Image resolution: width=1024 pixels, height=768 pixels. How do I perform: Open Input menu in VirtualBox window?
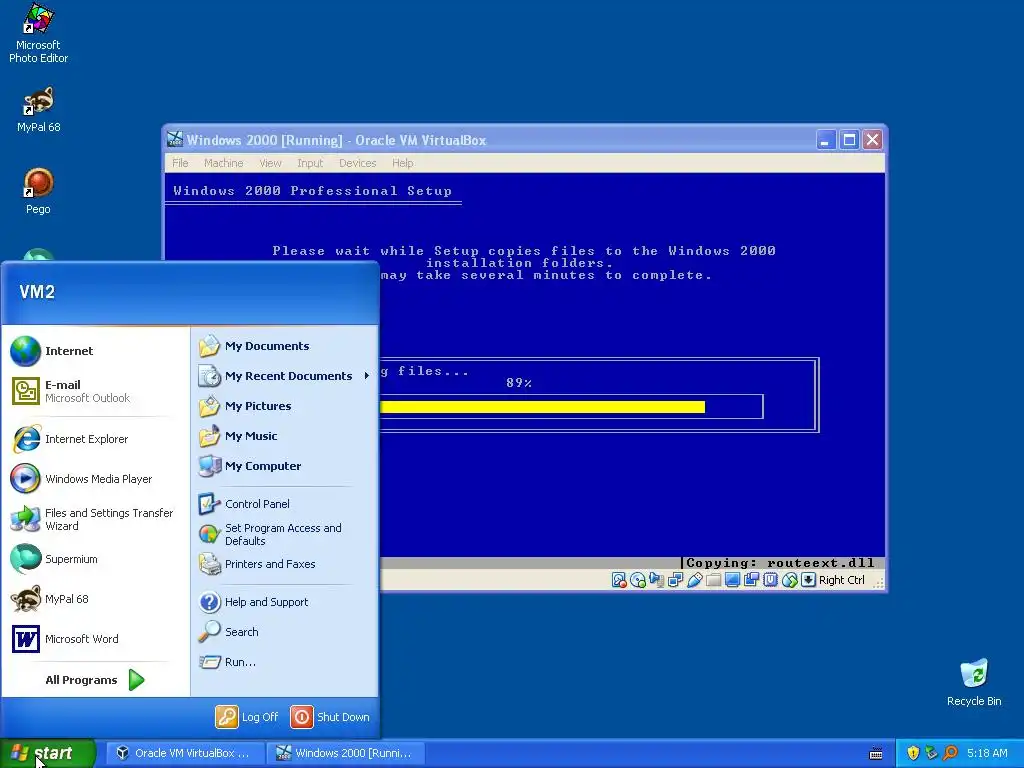310,163
